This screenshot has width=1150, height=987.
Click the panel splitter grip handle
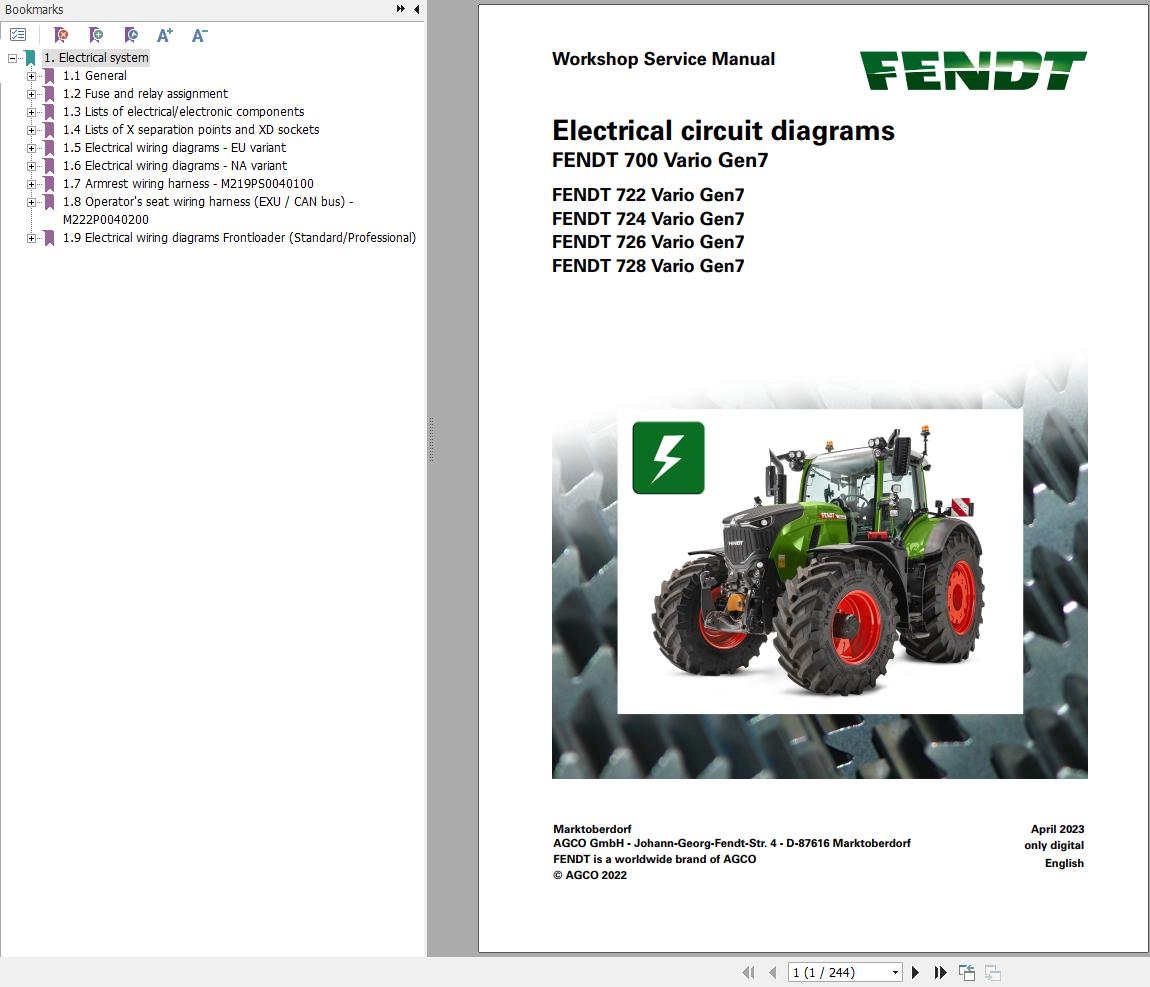[431, 439]
